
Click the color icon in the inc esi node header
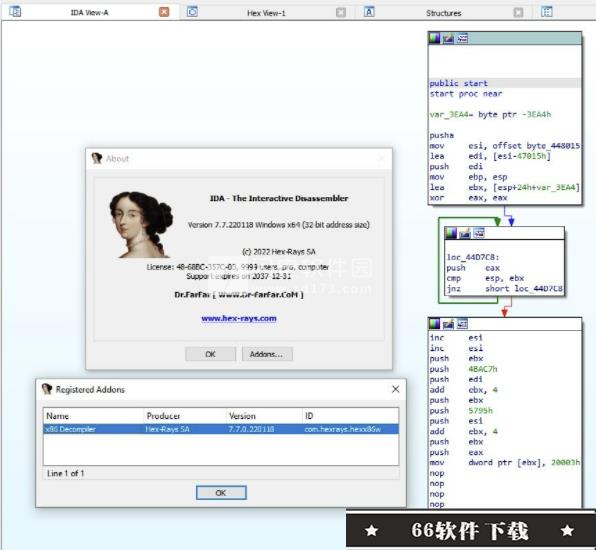(434, 324)
